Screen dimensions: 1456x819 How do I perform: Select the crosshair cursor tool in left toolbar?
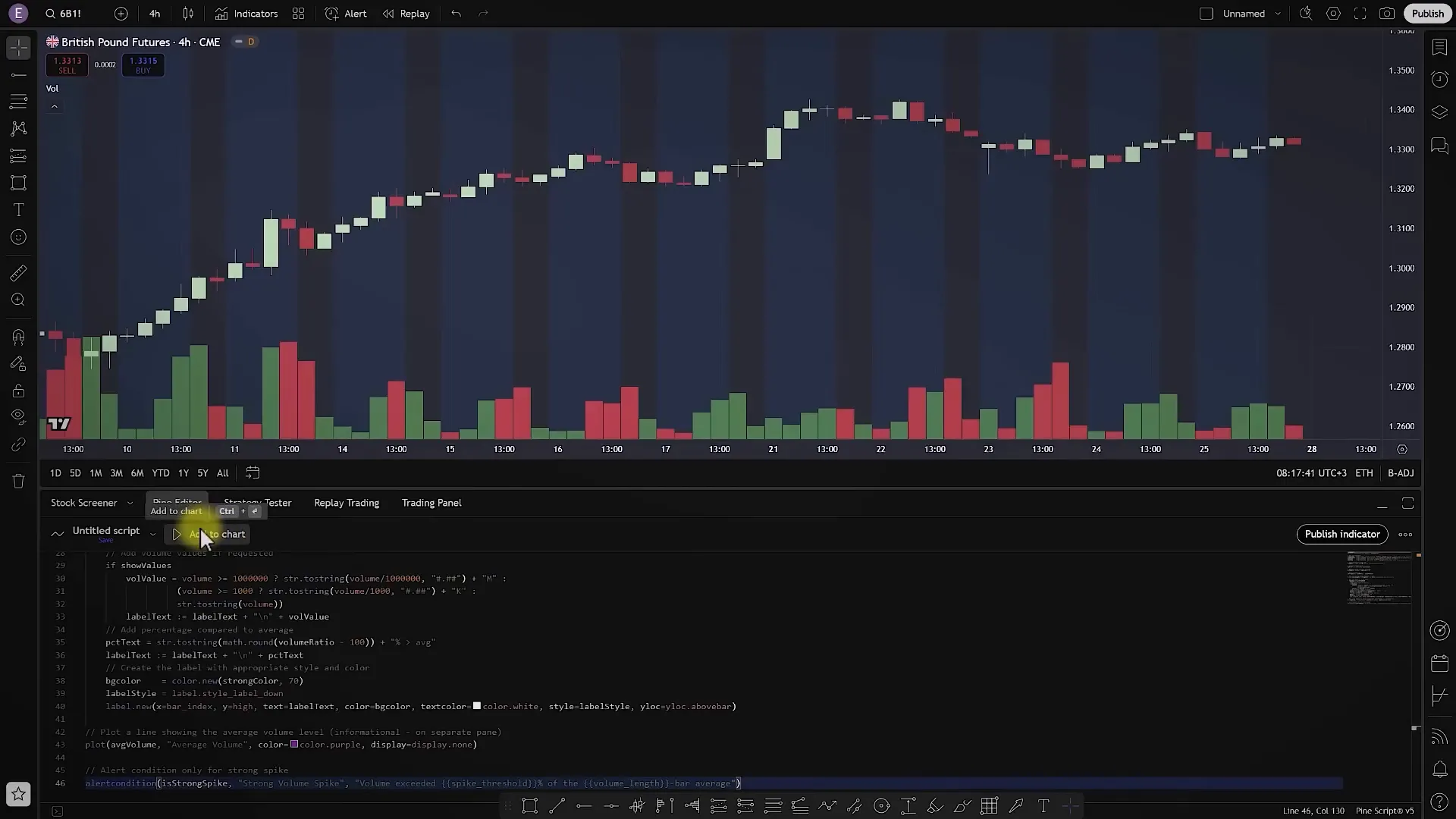pyautogui.click(x=19, y=48)
